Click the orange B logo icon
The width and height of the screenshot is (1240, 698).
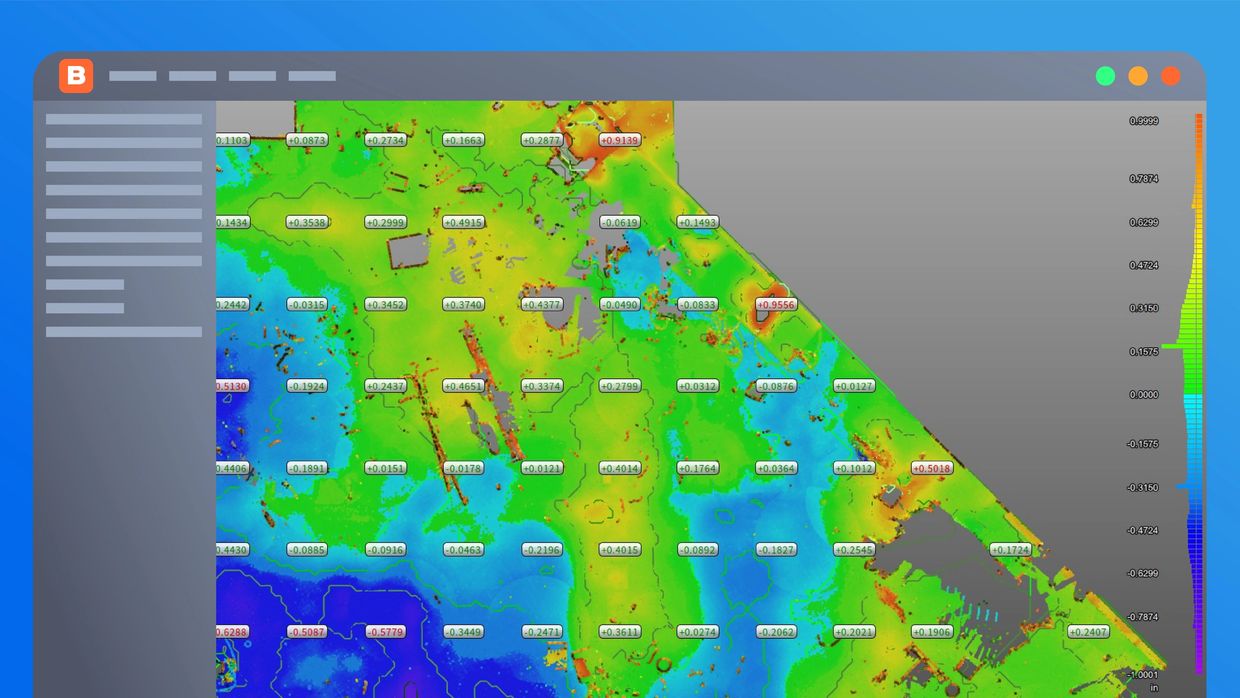(x=76, y=76)
